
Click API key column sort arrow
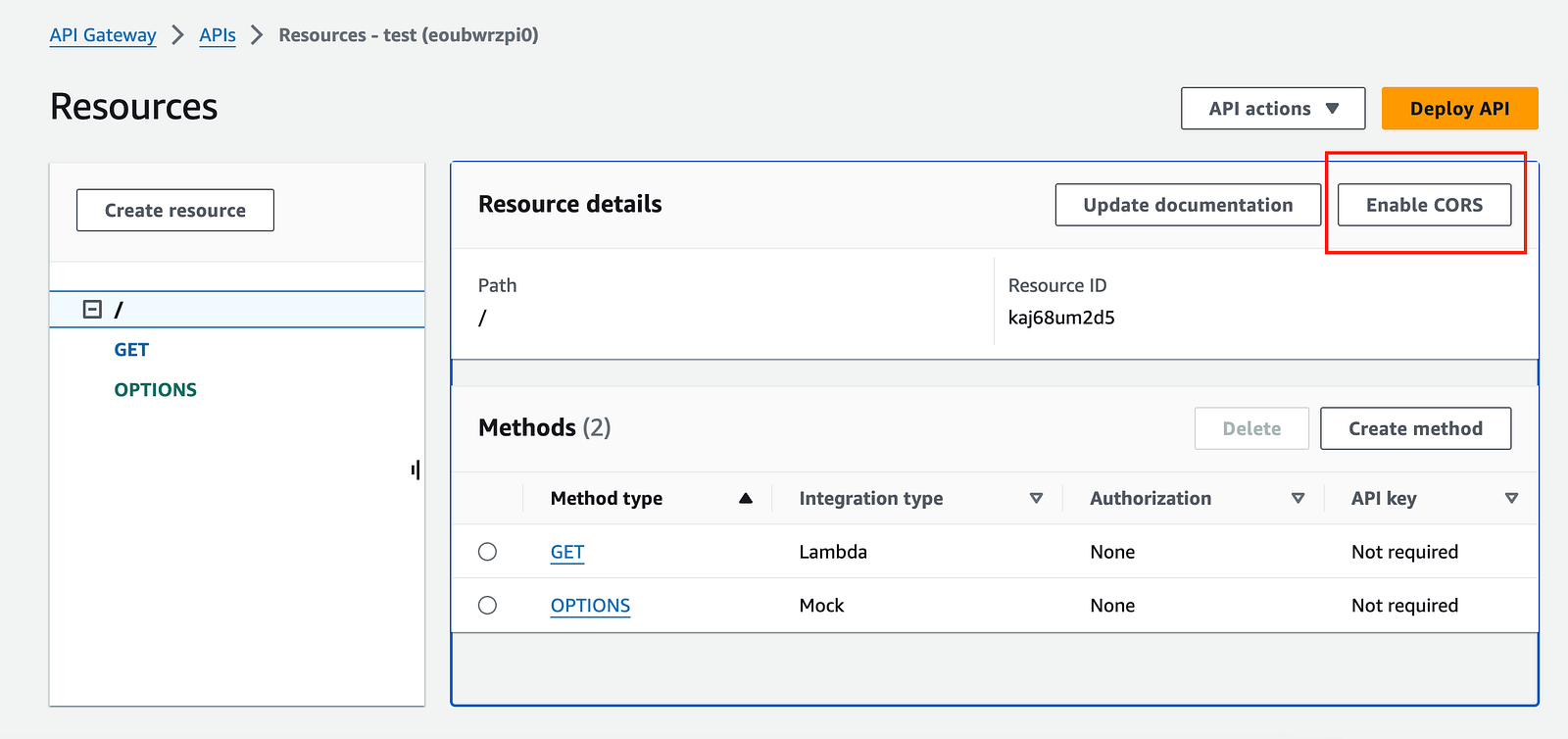1511,499
